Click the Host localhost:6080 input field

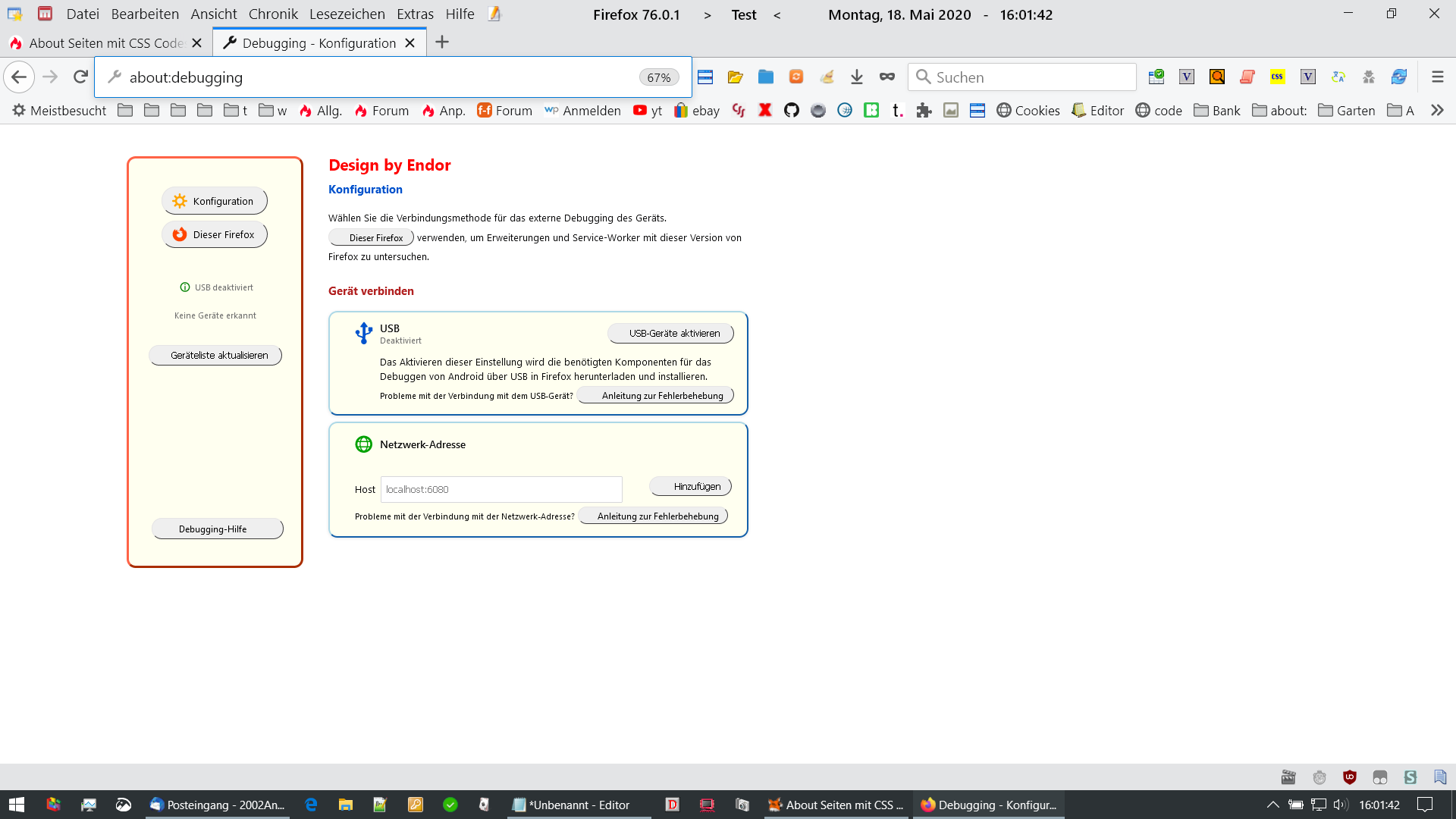500,490
